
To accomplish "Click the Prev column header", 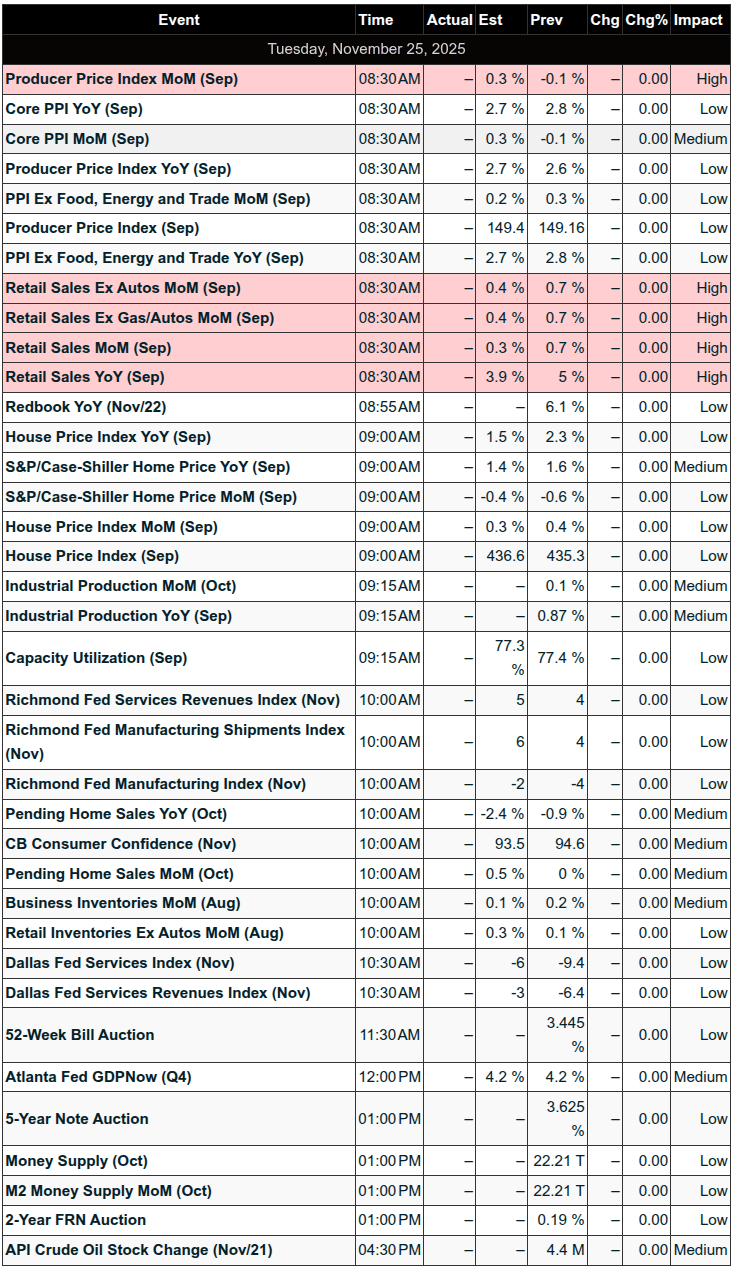I will click(x=546, y=20).
